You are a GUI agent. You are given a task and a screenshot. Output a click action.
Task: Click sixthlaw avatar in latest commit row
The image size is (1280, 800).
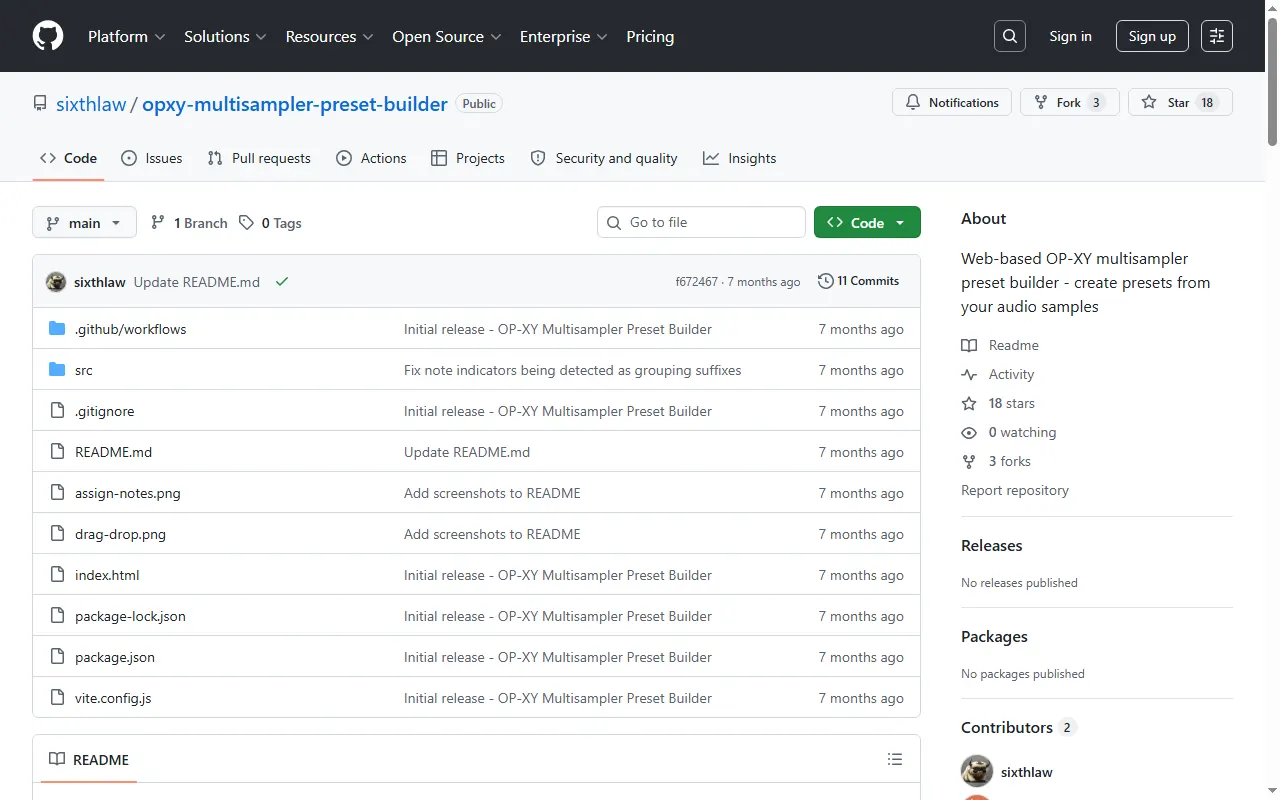(x=56, y=282)
